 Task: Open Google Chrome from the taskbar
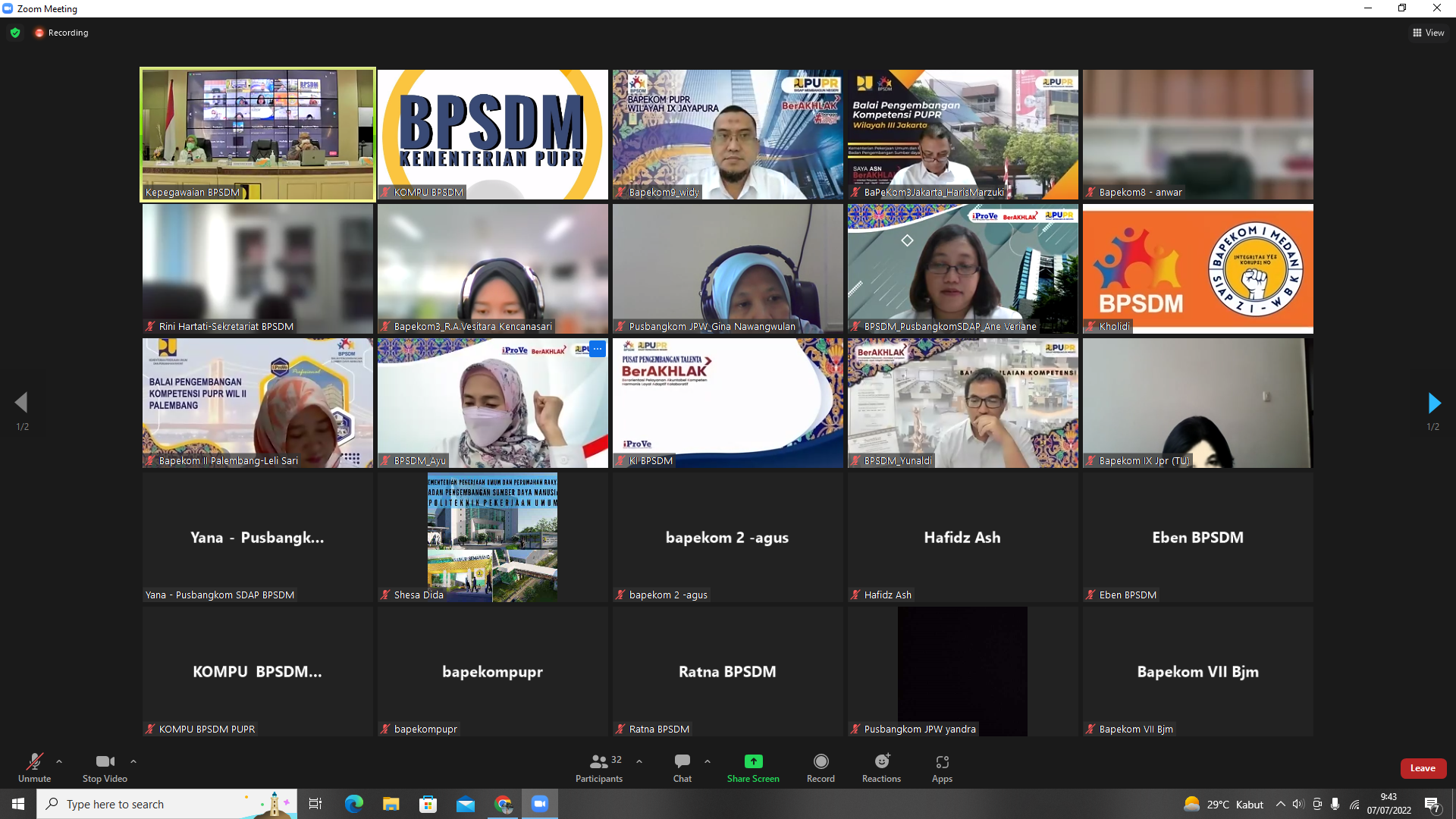(x=503, y=804)
